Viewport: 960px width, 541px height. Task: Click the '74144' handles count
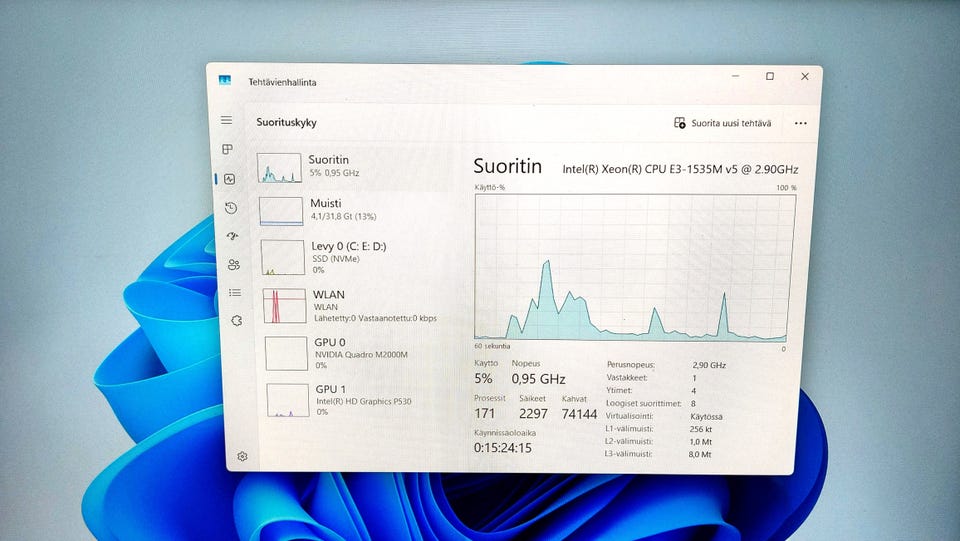point(579,414)
